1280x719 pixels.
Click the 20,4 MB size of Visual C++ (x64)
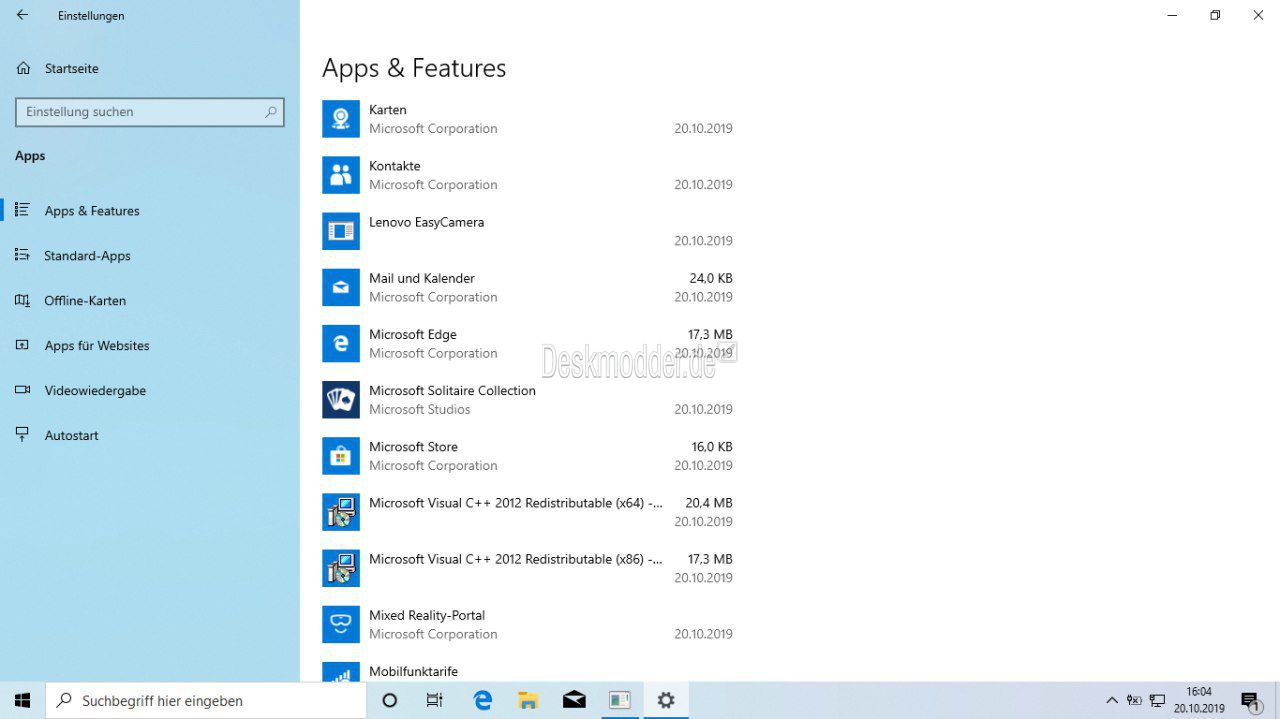coord(709,503)
